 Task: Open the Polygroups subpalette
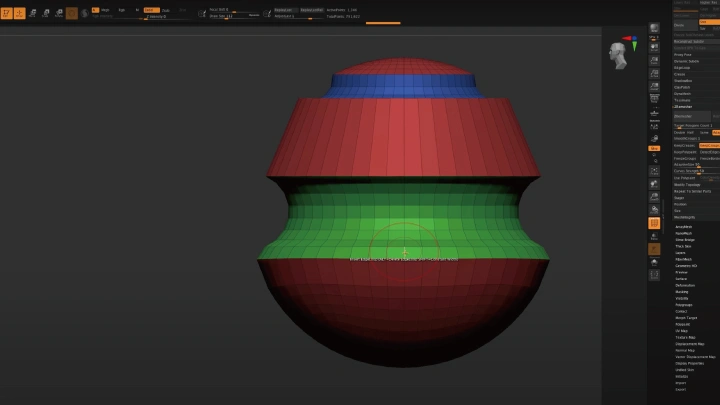click(x=684, y=305)
